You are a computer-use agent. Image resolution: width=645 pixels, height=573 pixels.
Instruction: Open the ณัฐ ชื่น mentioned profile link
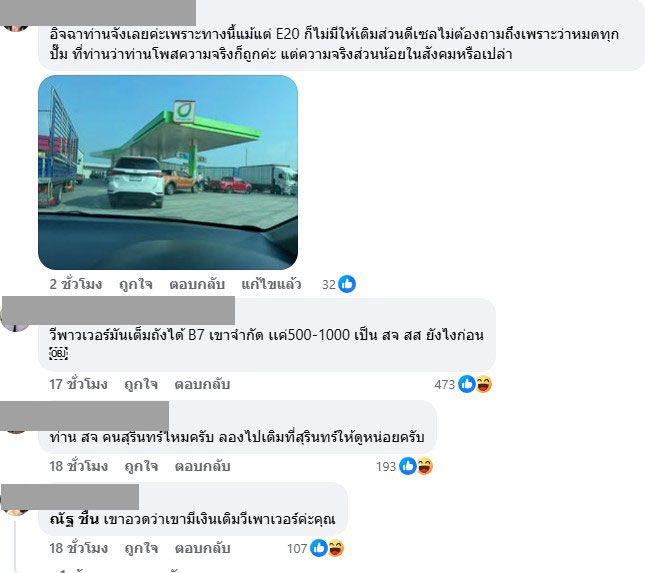74,520
